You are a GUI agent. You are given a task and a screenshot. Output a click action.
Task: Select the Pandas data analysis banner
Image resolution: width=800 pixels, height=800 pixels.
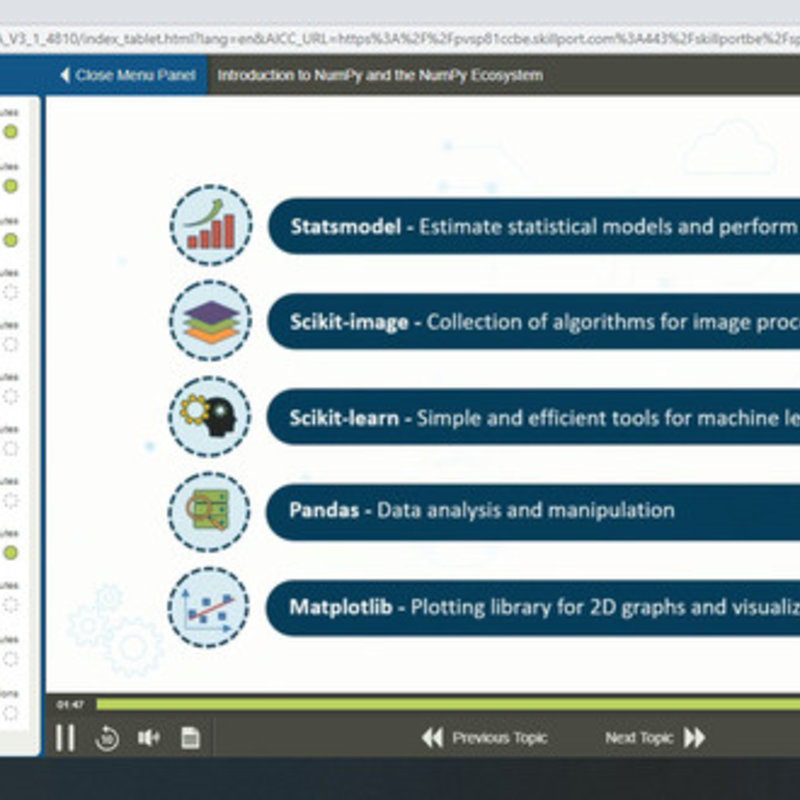coord(533,512)
